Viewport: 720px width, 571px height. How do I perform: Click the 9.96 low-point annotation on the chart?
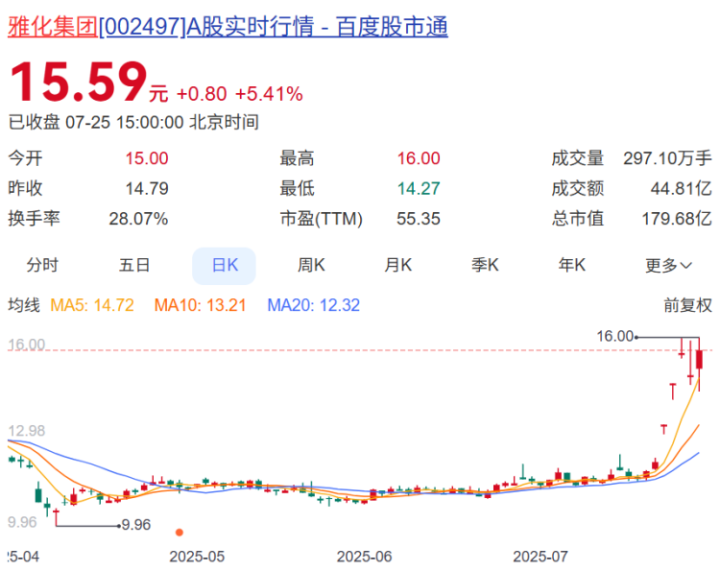coord(136,525)
